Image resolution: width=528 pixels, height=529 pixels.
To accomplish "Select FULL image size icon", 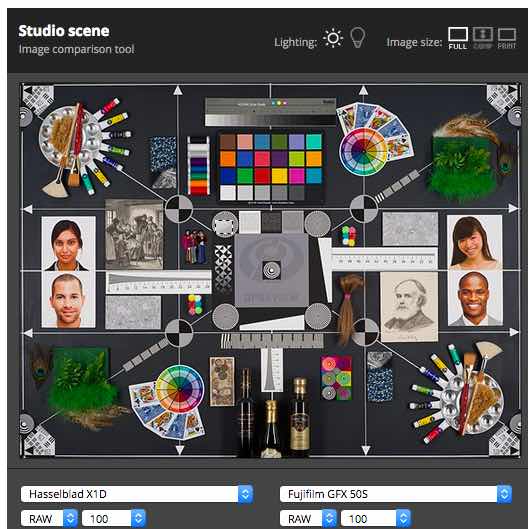I will [x=458, y=38].
